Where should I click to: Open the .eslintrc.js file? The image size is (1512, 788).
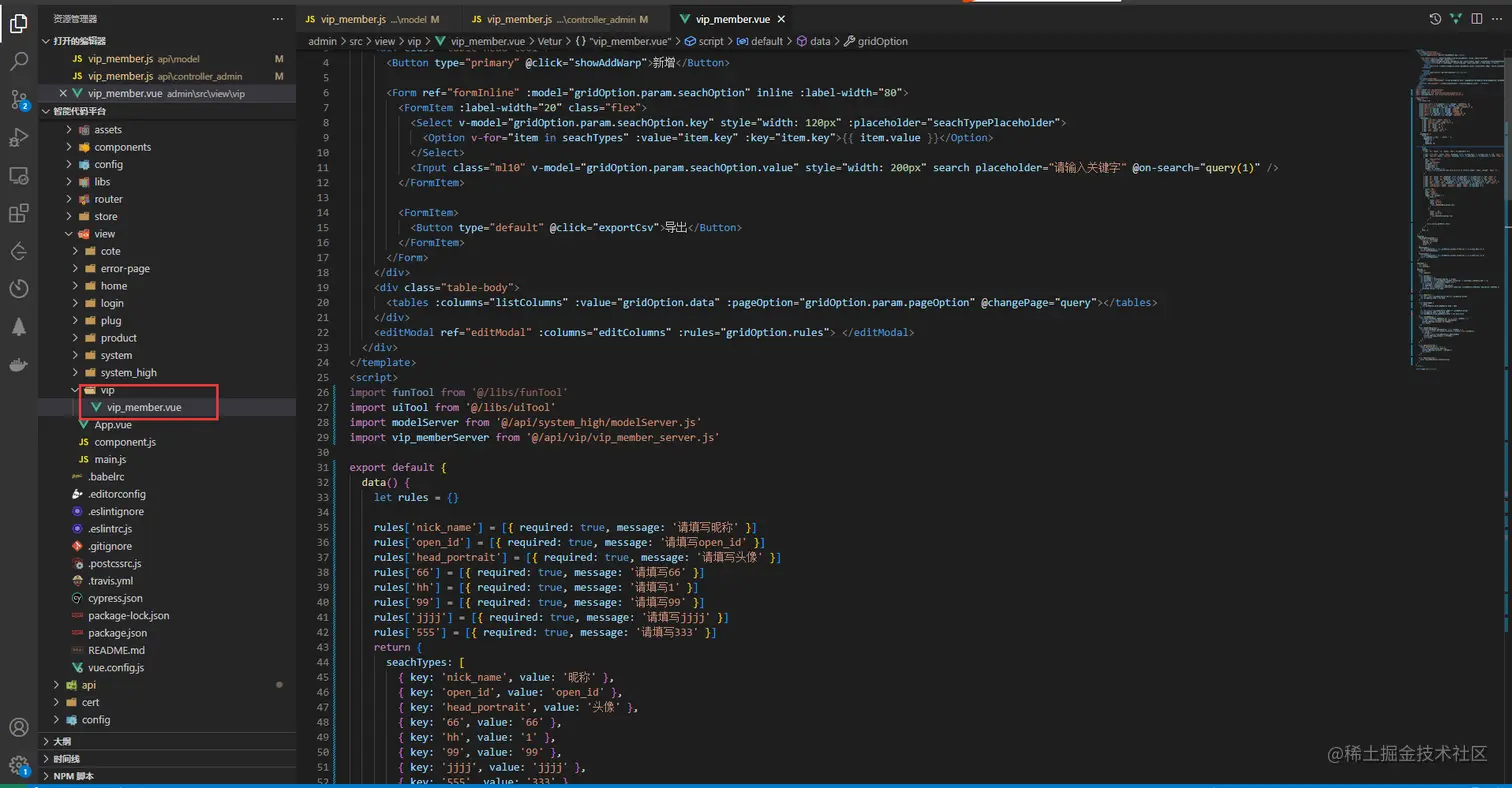(x=166, y=529)
